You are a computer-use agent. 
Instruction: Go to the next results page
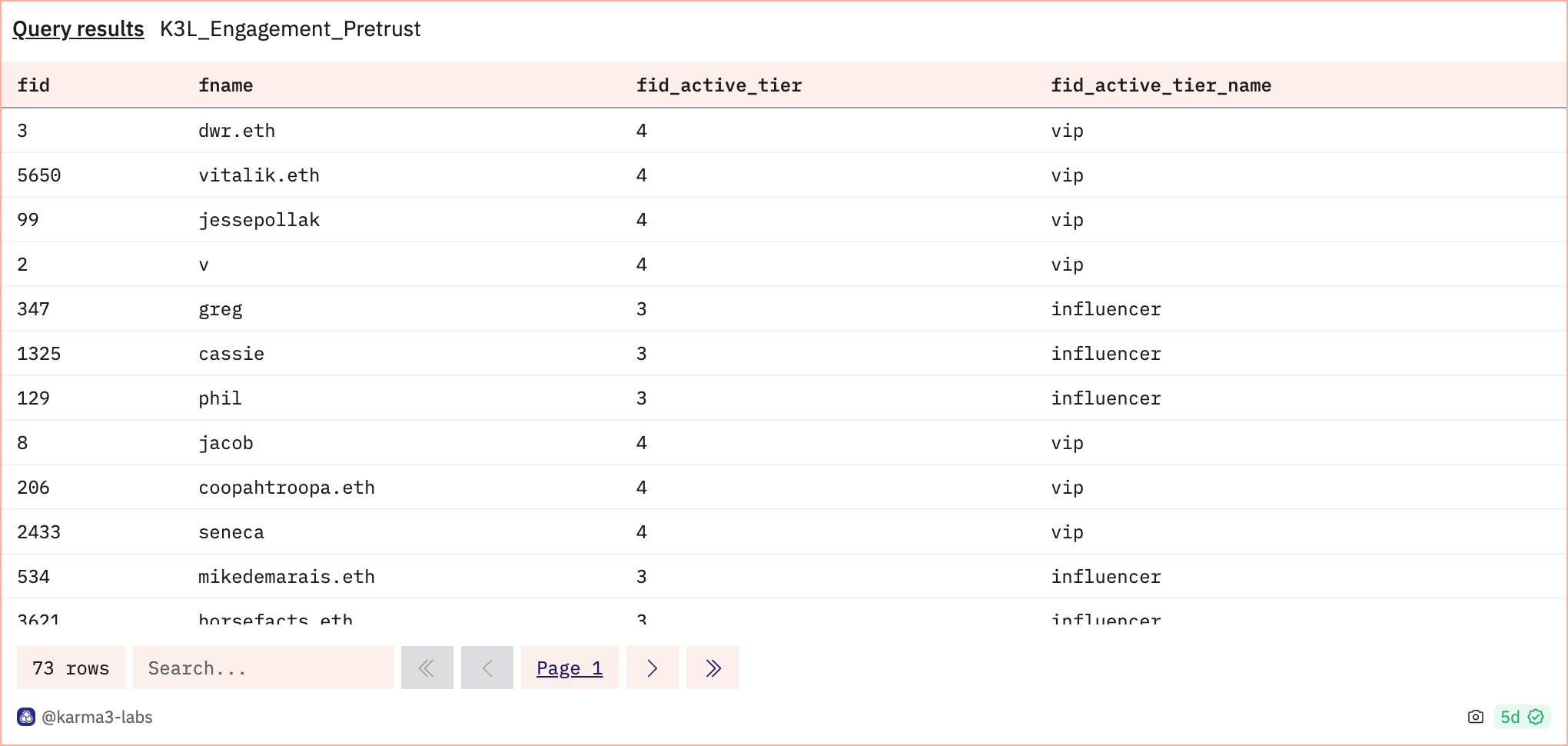point(652,668)
